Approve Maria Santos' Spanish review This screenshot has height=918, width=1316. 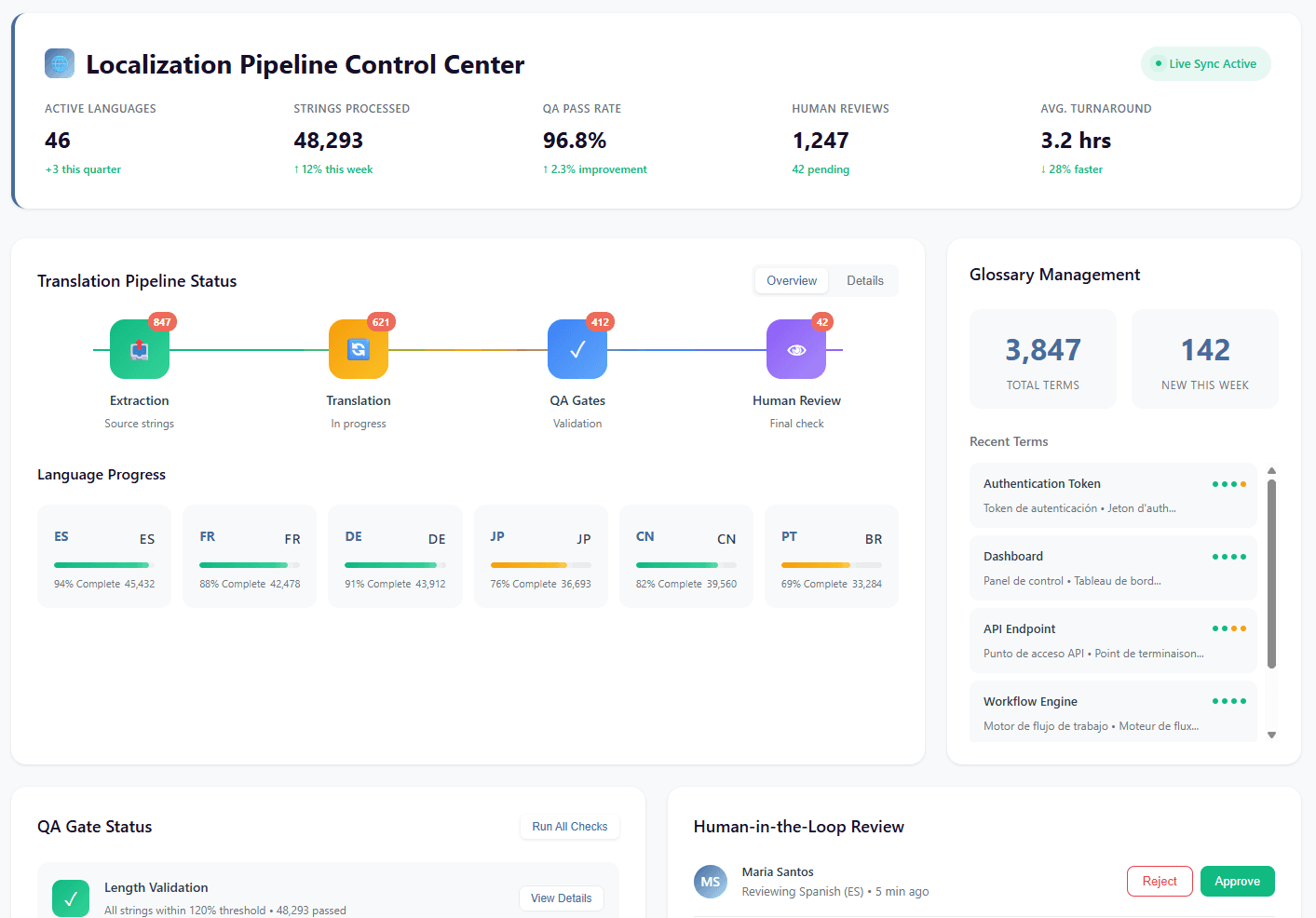pos(1237,882)
